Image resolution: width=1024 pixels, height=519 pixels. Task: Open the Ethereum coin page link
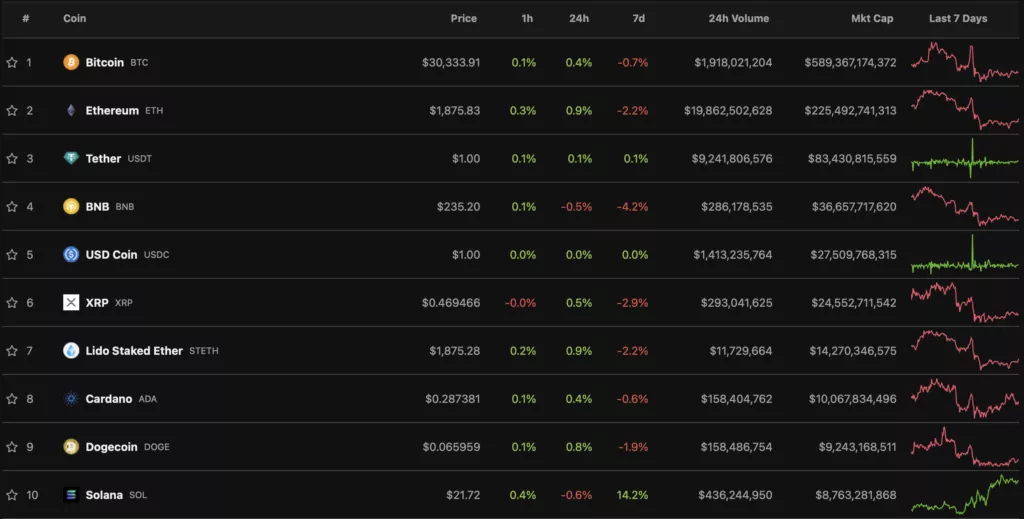point(112,110)
